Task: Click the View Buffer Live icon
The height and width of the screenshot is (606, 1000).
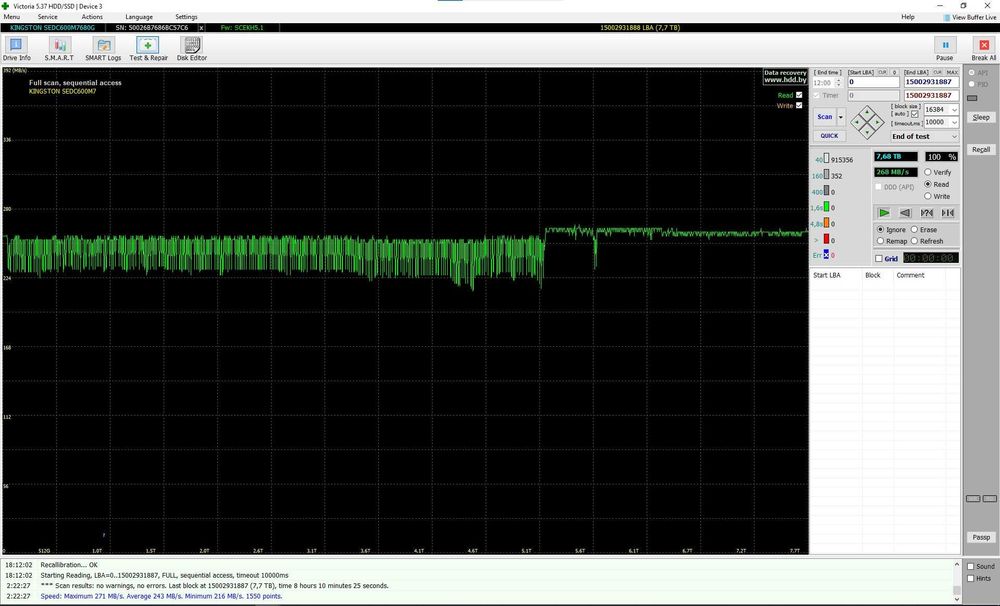Action: click(947, 17)
